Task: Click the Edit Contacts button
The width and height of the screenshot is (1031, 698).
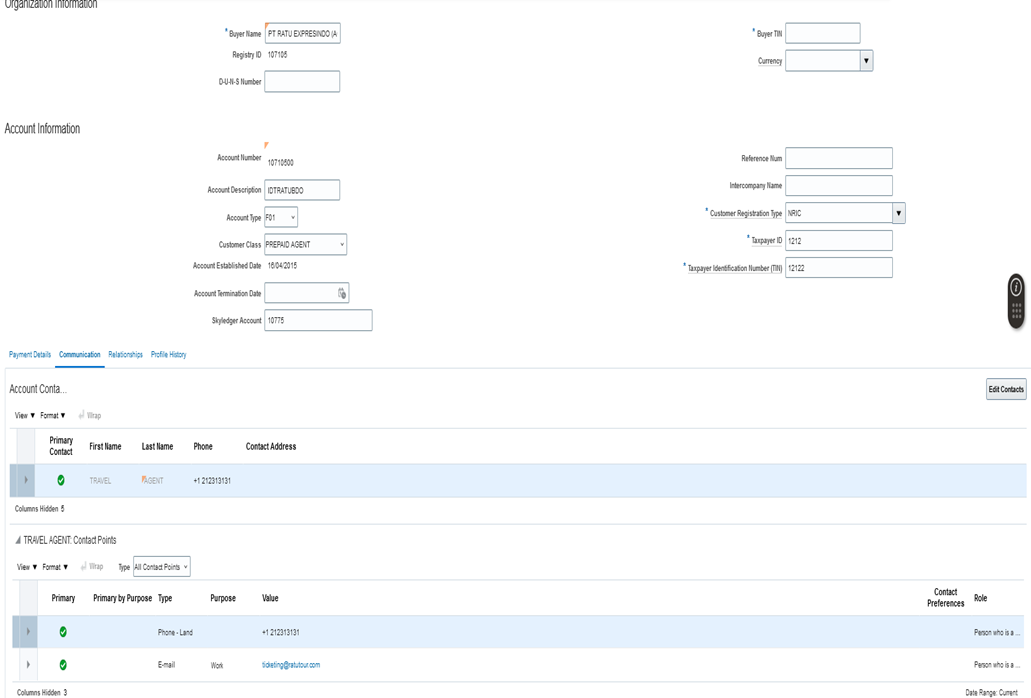Action: (1006, 389)
